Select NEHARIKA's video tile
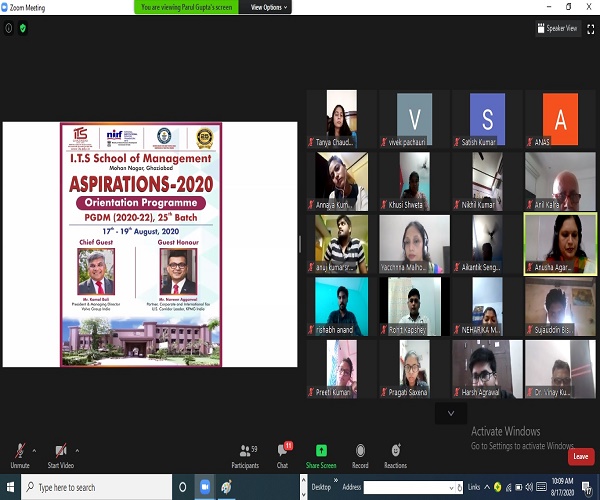 487,306
